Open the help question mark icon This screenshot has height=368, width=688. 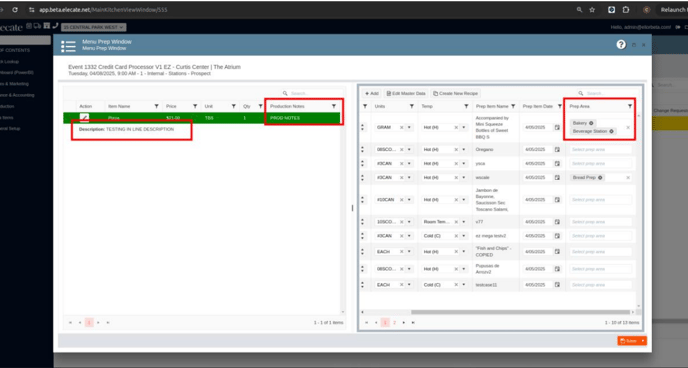tap(621, 45)
